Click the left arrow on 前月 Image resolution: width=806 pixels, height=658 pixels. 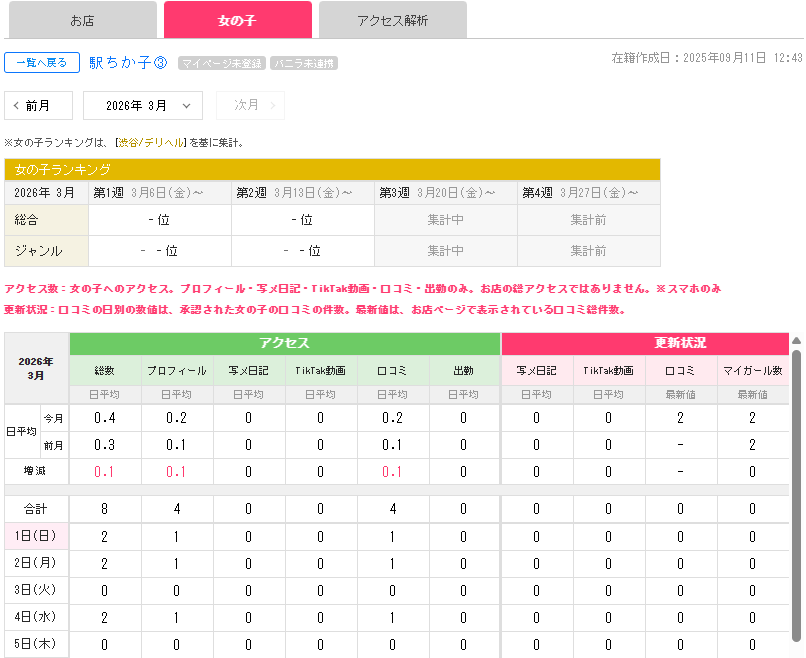click(x=16, y=105)
